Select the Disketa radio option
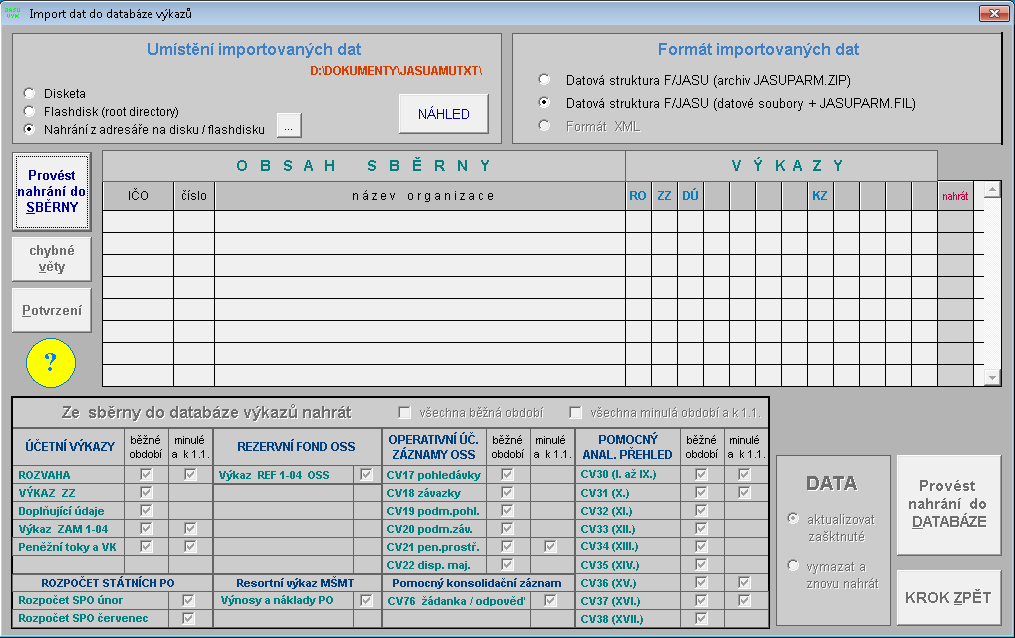1015x638 pixels. click(x=29, y=93)
